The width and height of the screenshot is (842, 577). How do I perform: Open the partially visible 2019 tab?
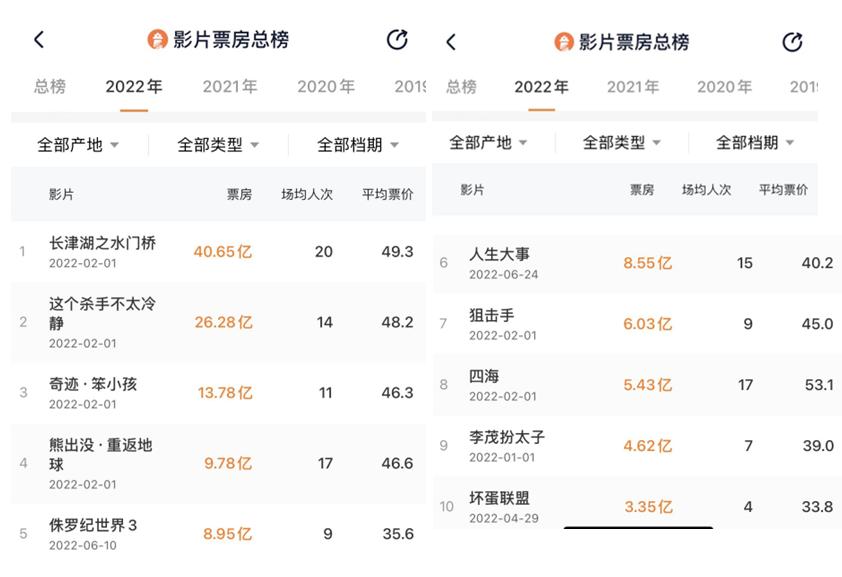click(x=409, y=87)
